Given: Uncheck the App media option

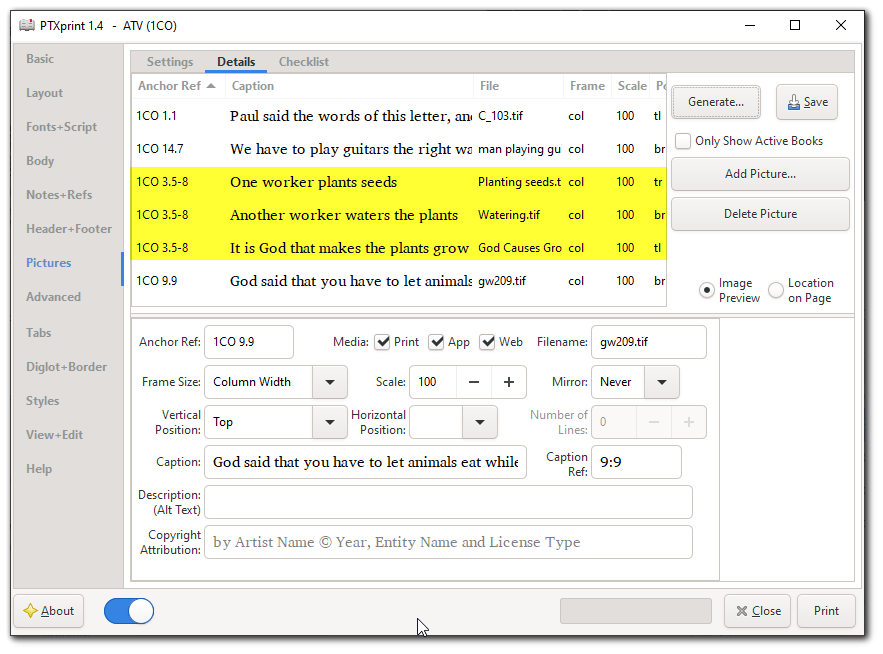Looking at the screenshot, I should tap(434, 341).
